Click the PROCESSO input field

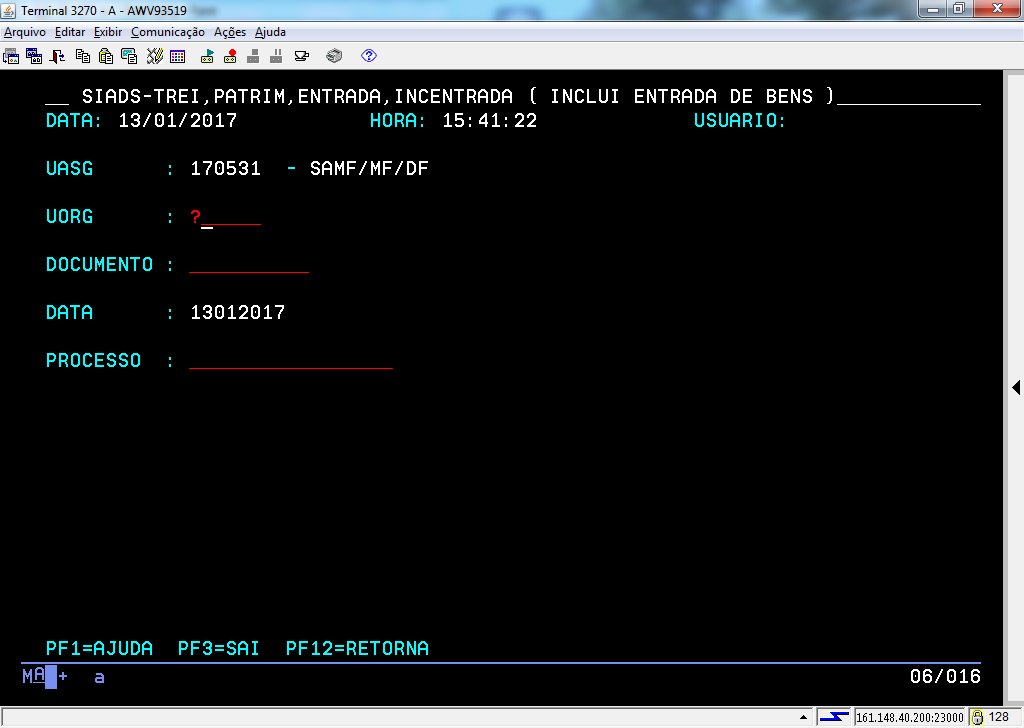pos(291,360)
